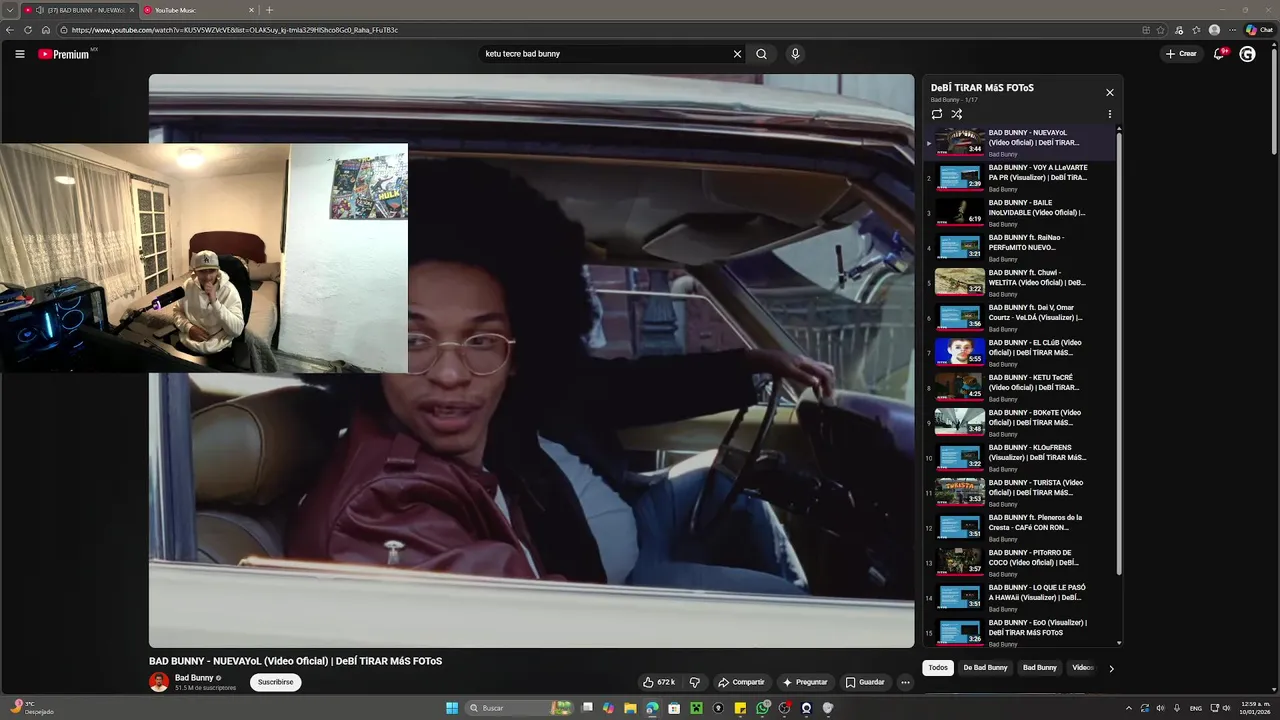
Task: Show more chips with right arrow
Action: click(x=1111, y=668)
